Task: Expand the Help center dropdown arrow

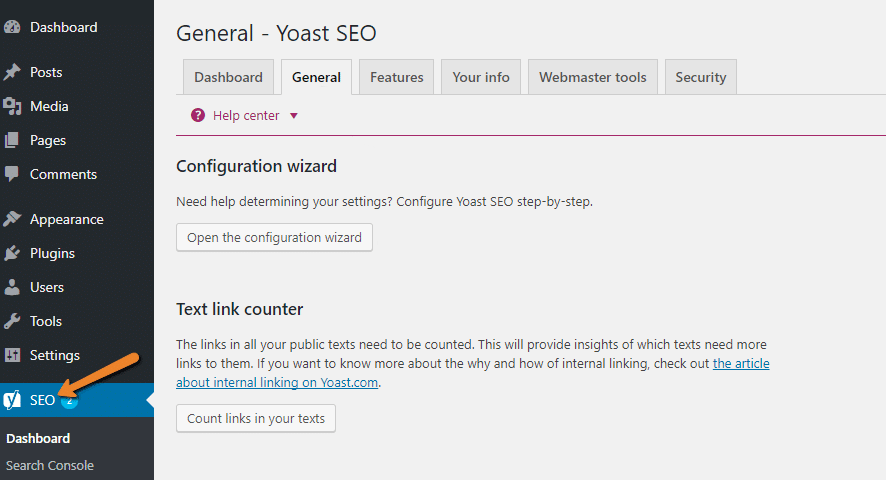Action: [294, 116]
